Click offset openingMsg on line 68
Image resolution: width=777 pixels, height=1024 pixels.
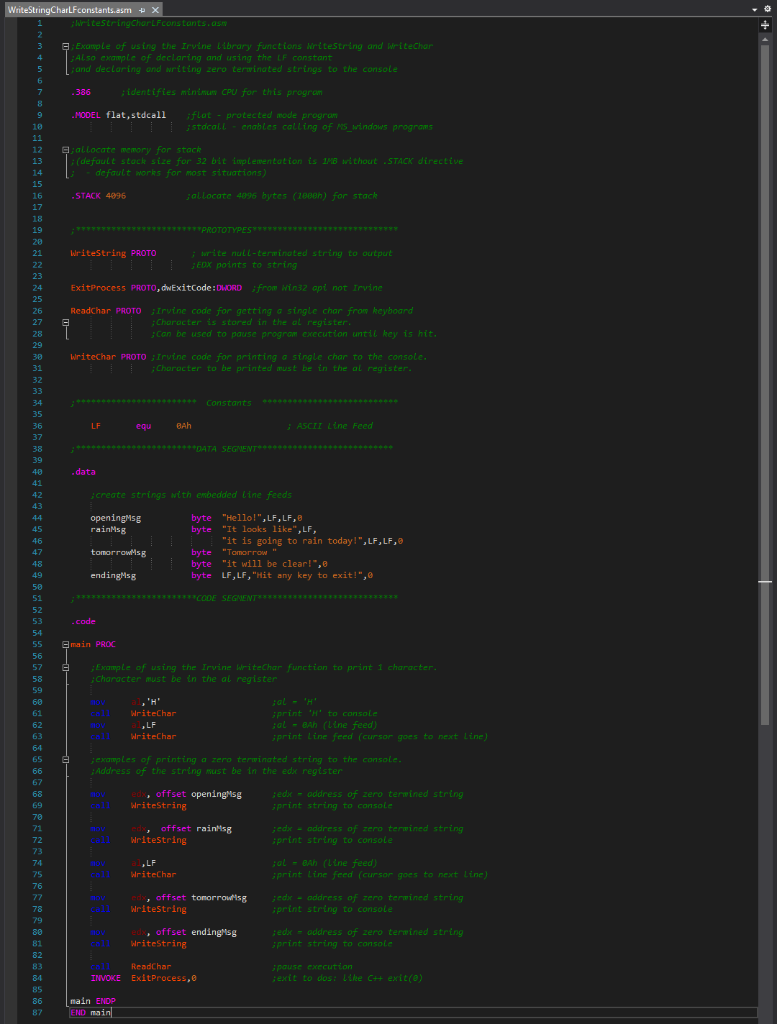click(x=199, y=794)
